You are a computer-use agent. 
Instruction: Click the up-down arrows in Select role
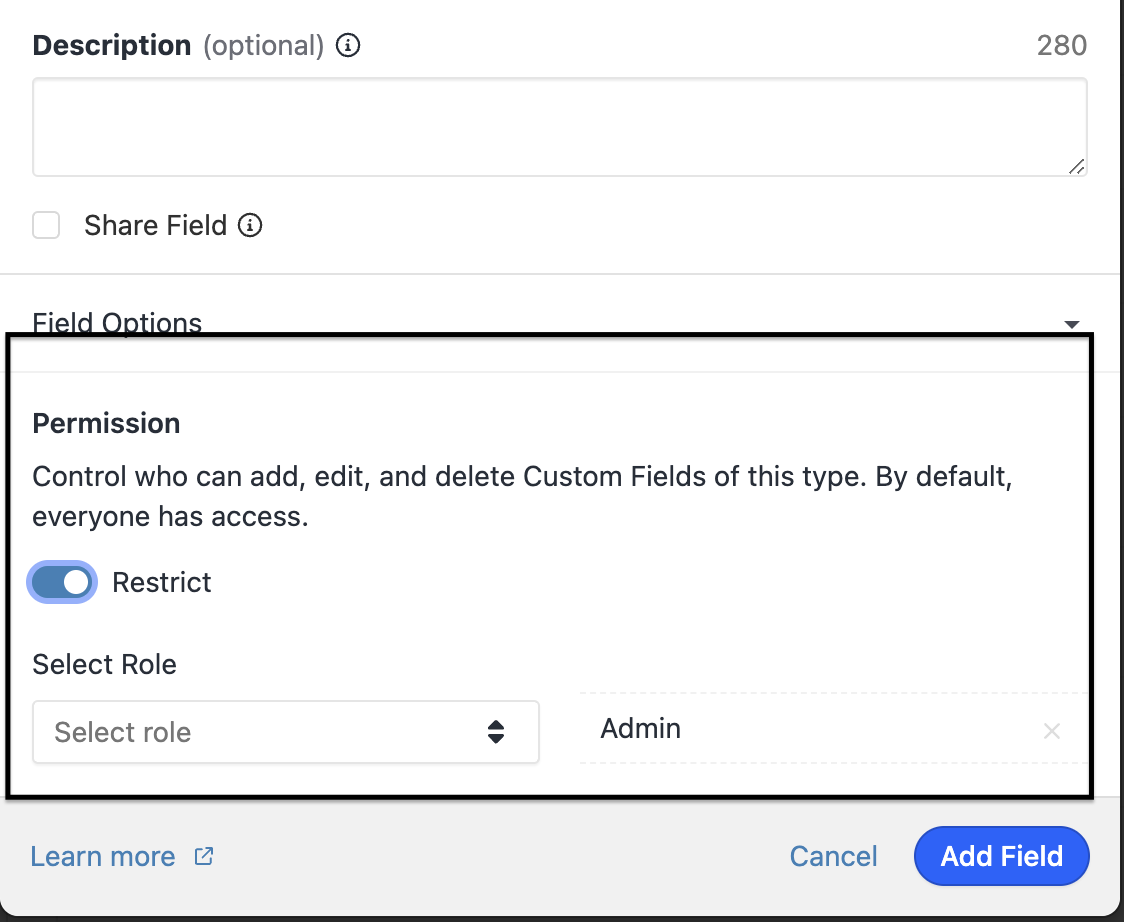pos(496,732)
